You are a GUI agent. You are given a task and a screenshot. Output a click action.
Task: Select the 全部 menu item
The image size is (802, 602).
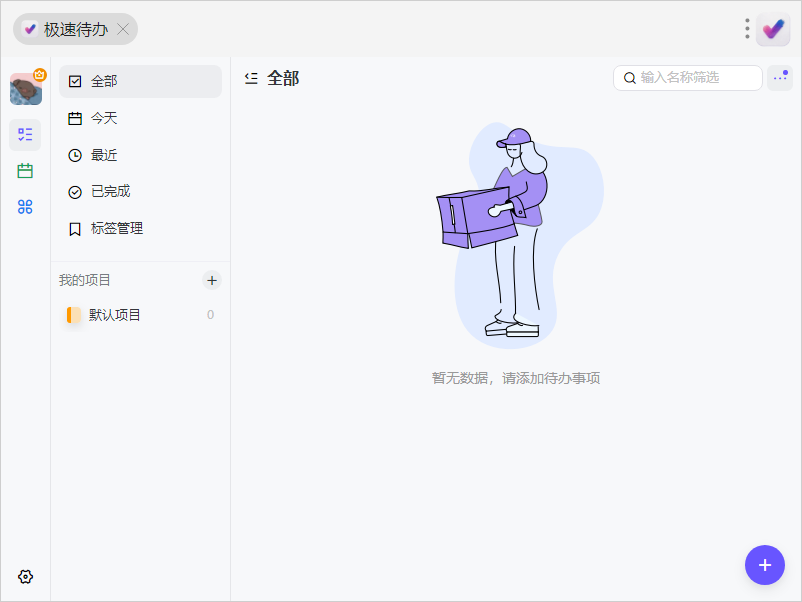click(140, 81)
